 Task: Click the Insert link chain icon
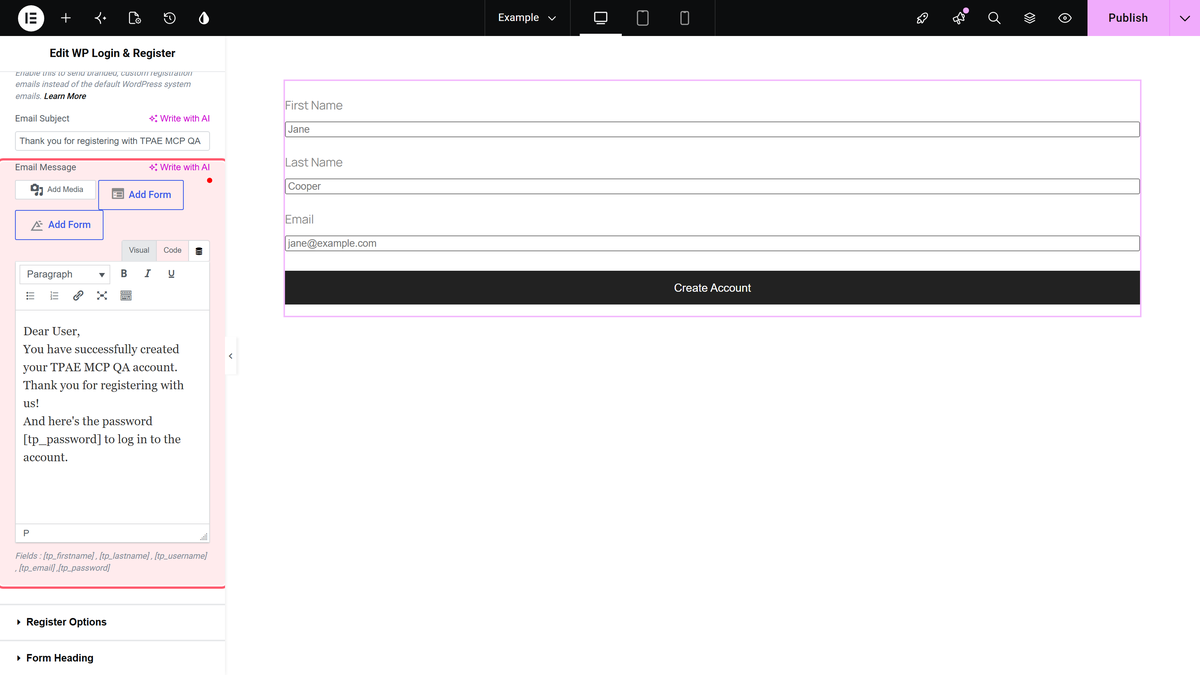(x=78, y=296)
